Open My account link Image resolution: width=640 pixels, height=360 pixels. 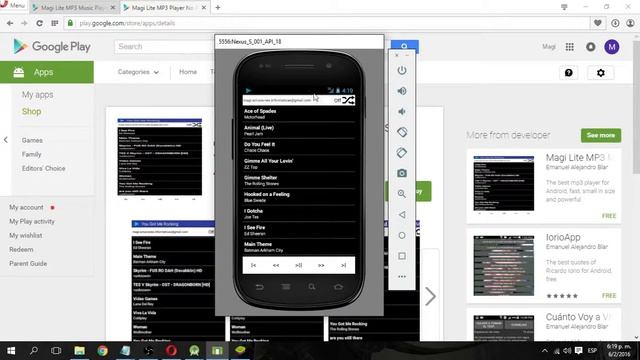click(x=26, y=207)
